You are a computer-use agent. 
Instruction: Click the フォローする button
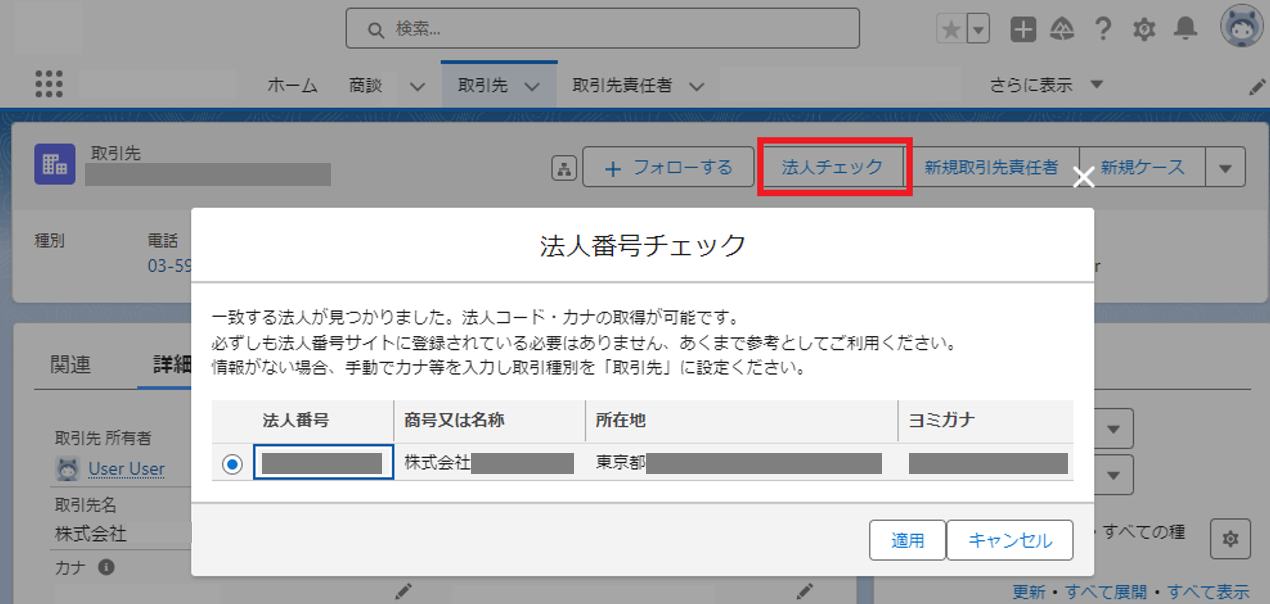pos(669,168)
